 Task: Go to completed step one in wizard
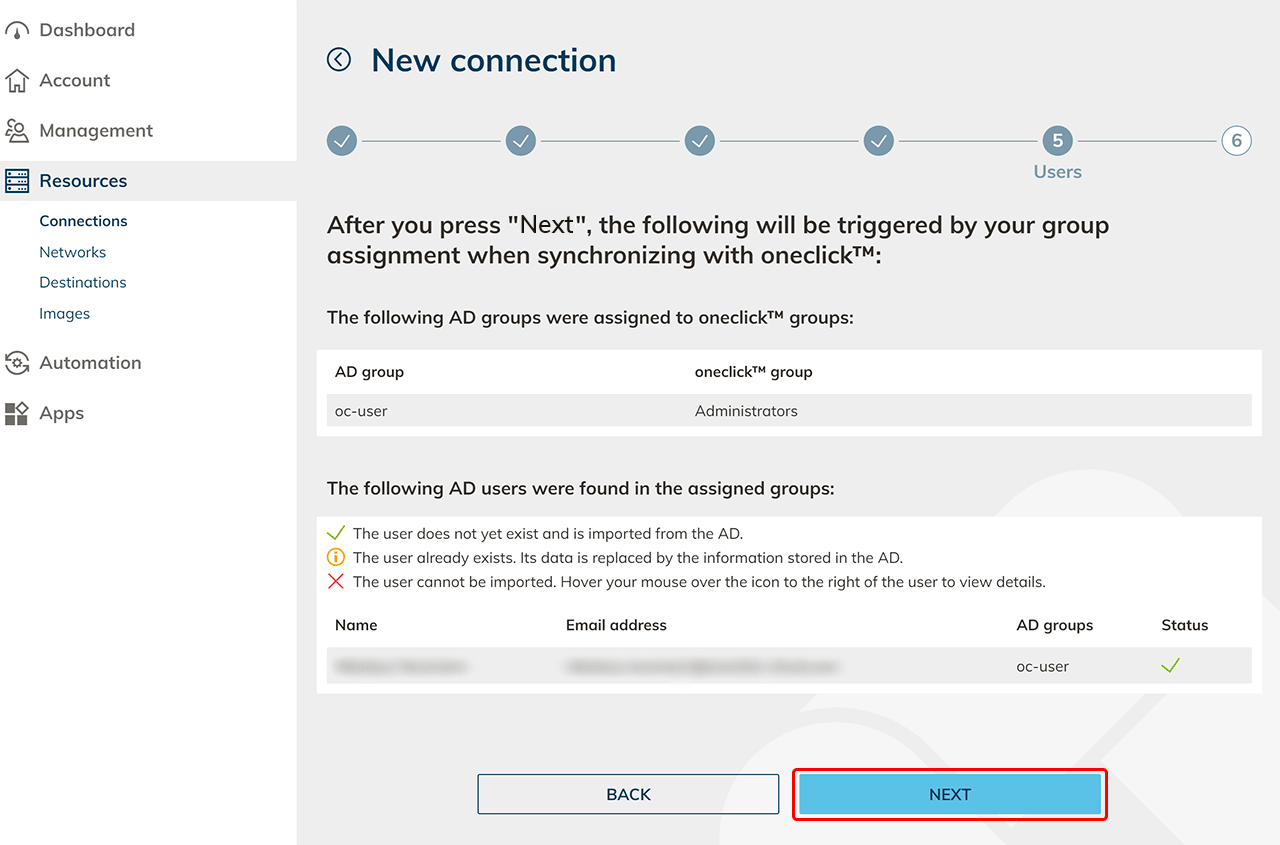pos(342,141)
